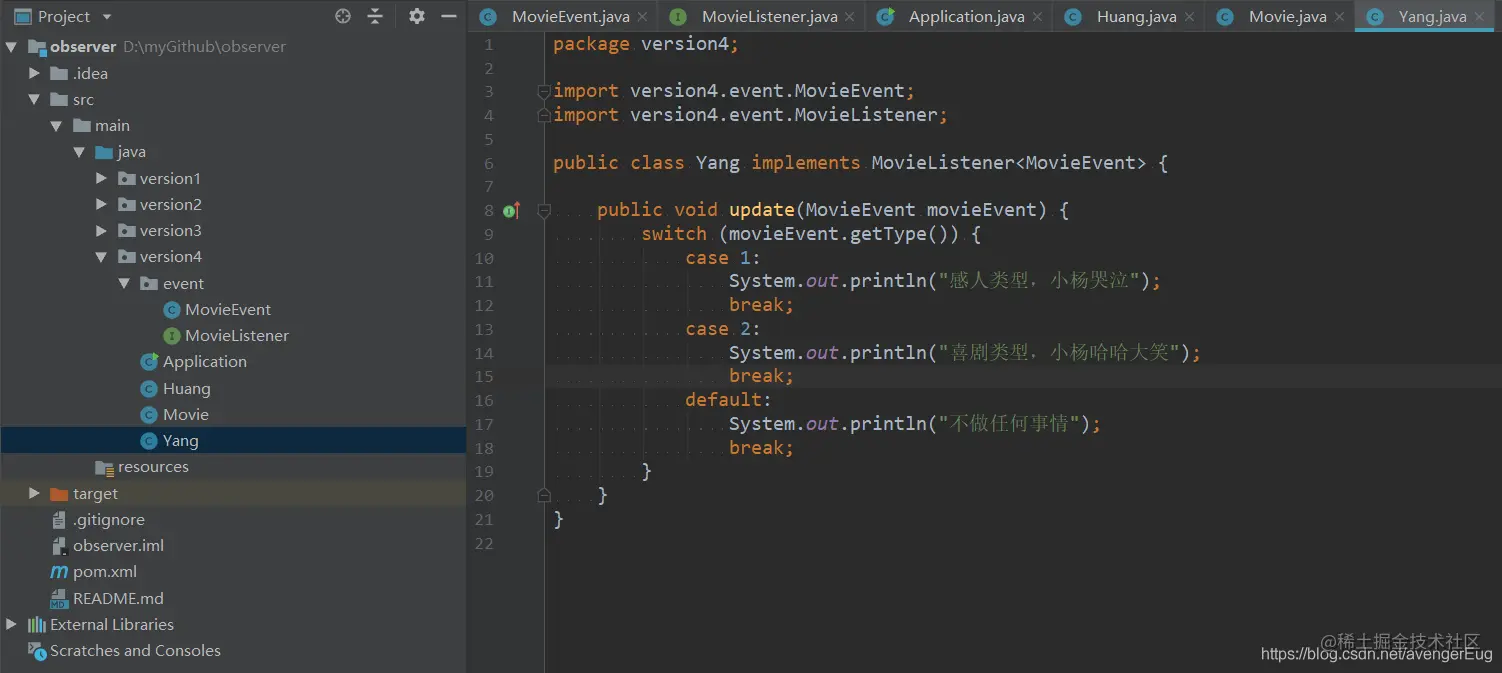Toggle fold marker for update method line 8

544,210
